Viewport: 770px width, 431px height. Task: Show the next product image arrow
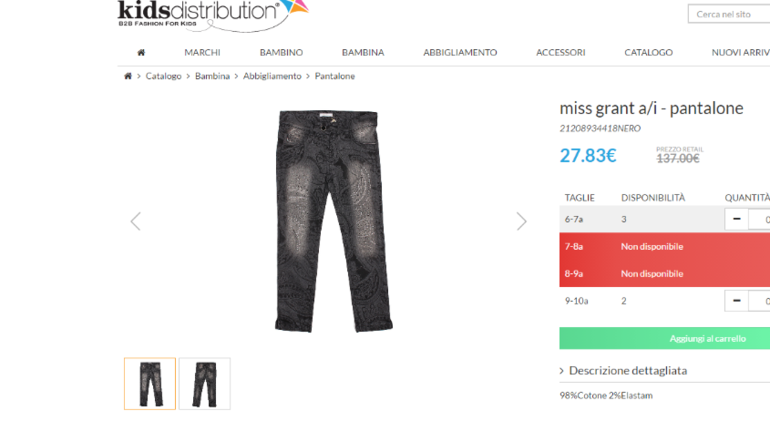click(x=522, y=221)
